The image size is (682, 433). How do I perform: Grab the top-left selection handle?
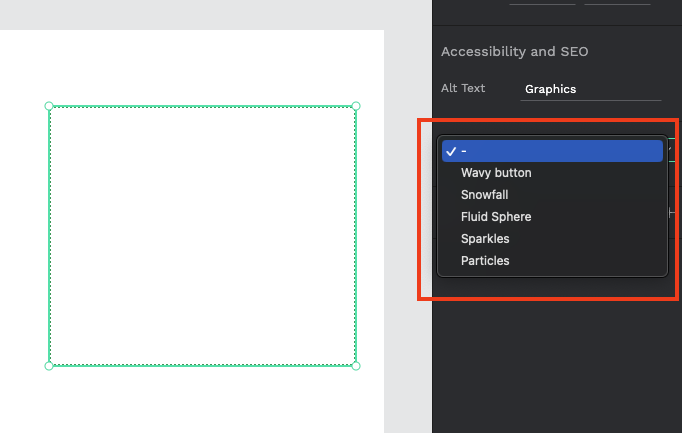pos(49,106)
